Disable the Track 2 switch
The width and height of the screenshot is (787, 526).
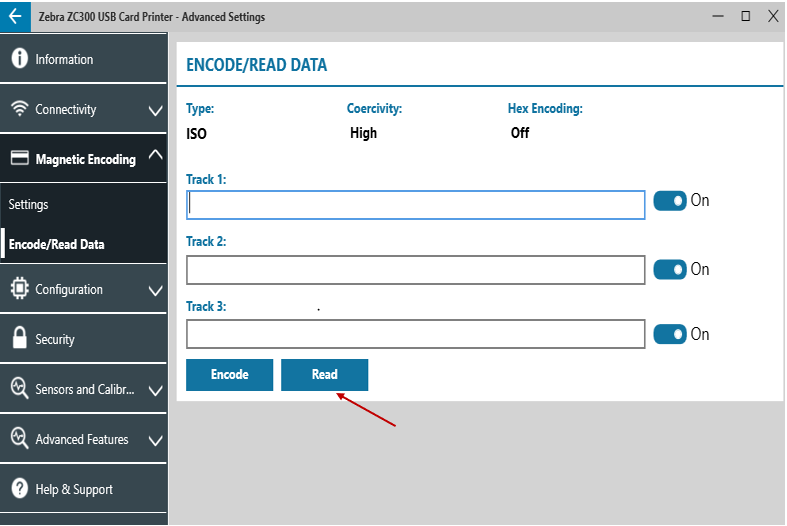tap(670, 269)
